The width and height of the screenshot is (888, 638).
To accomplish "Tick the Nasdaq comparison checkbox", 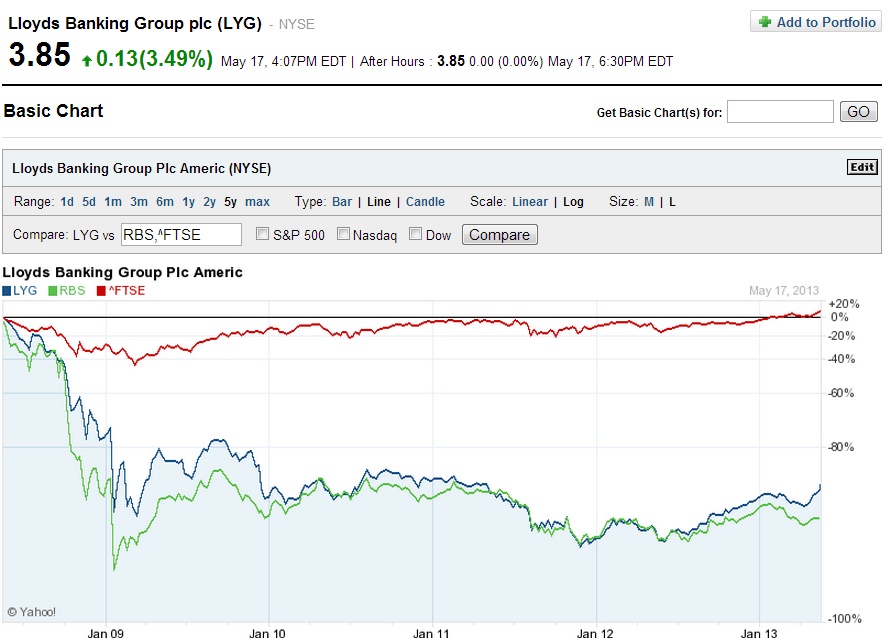I will tap(343, 234).
